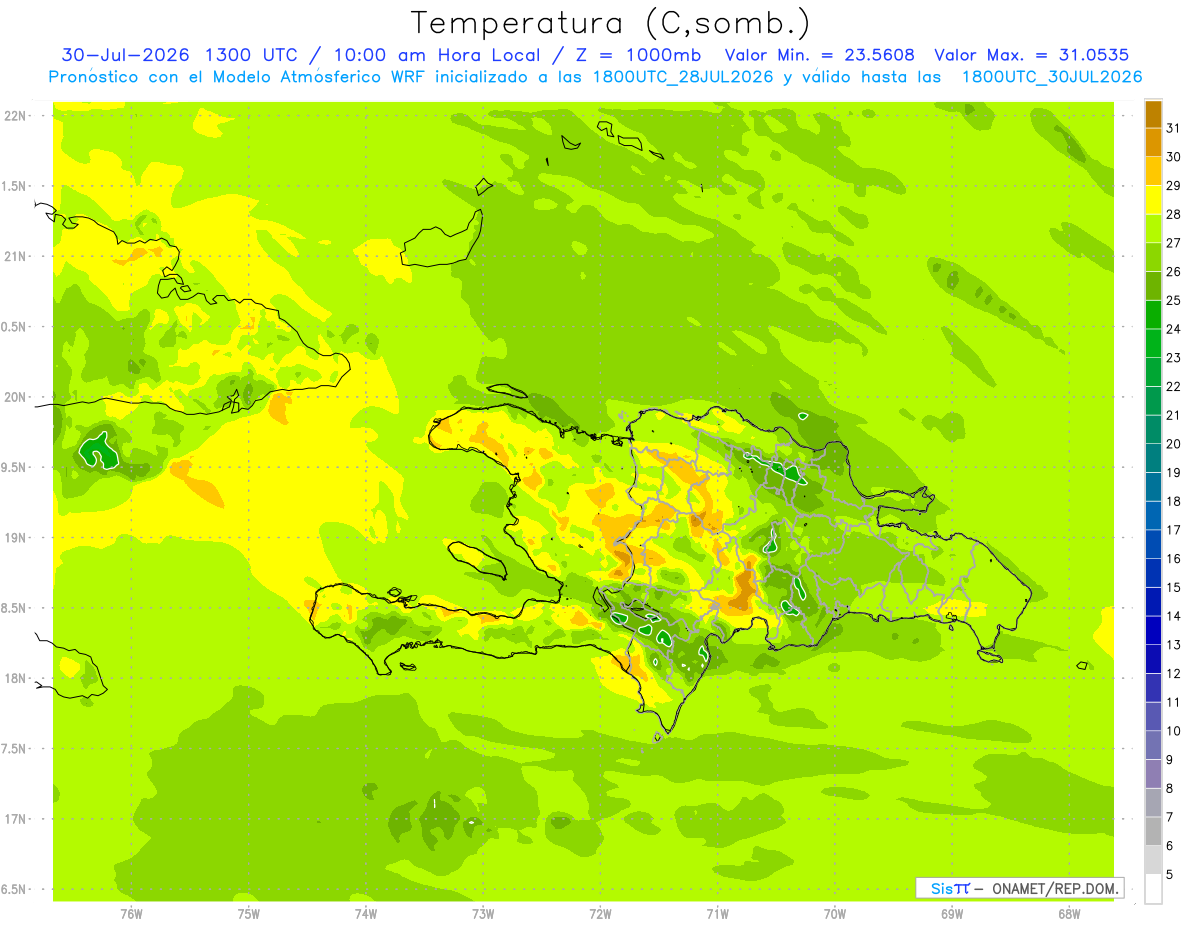Click the orange legend band between 30 and 31
1200x927 pixels.
1153,142
